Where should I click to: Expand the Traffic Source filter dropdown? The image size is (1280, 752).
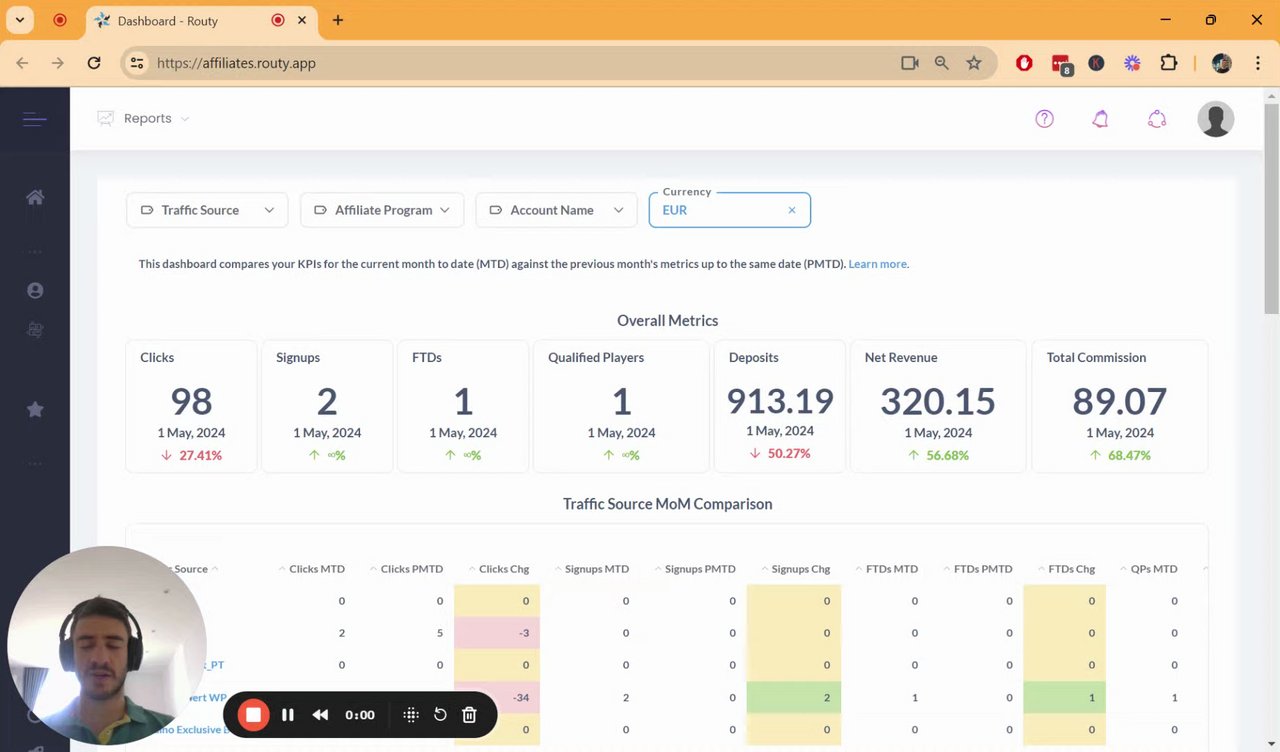[207, 210]
